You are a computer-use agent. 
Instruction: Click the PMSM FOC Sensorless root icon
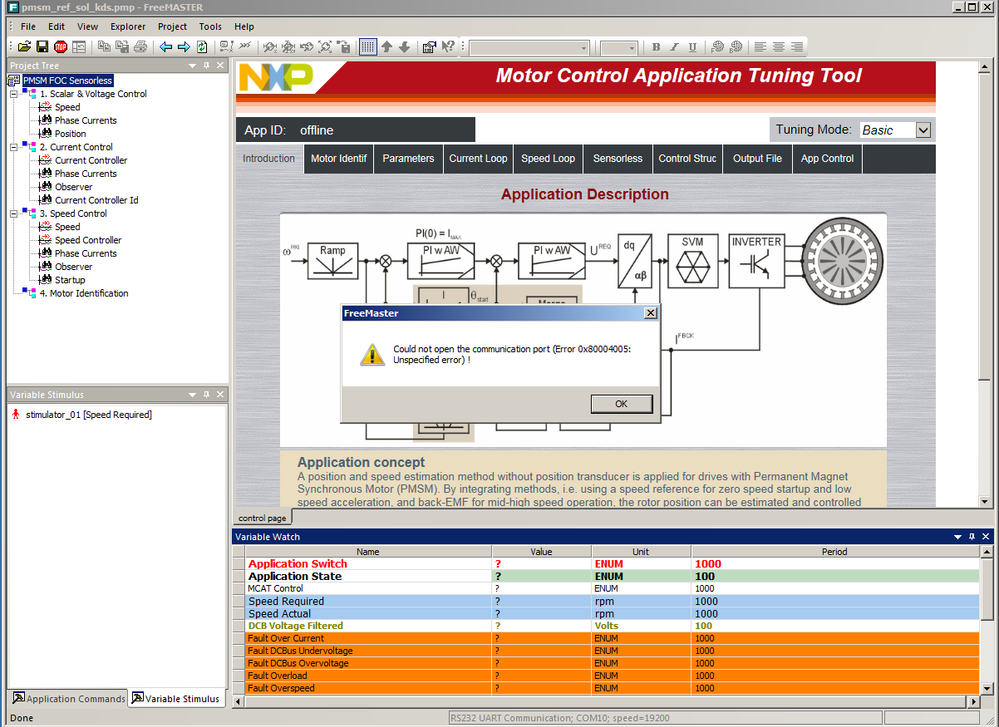[x=13, y=80]
